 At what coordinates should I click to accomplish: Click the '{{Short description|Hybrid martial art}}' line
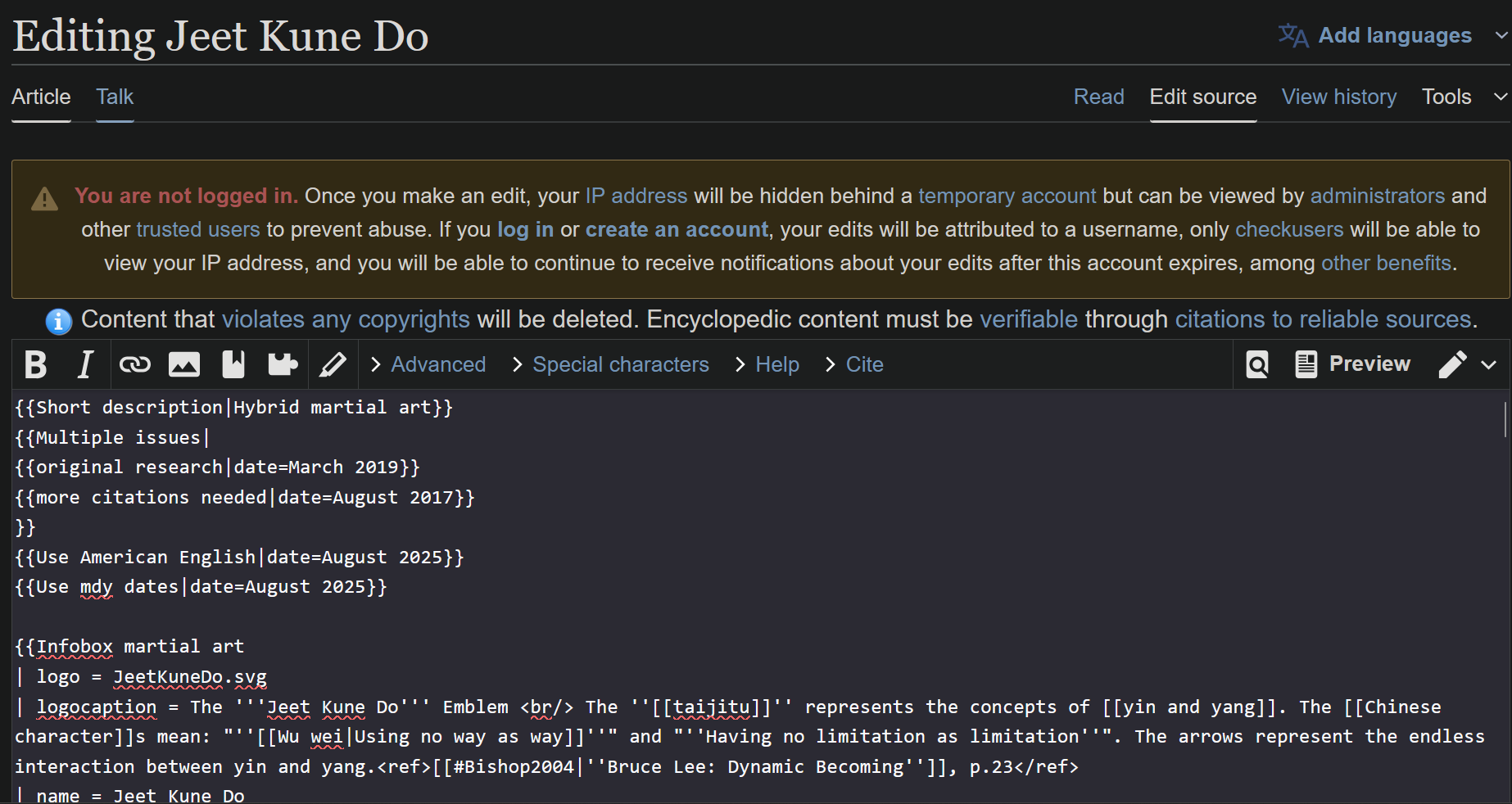234,408
